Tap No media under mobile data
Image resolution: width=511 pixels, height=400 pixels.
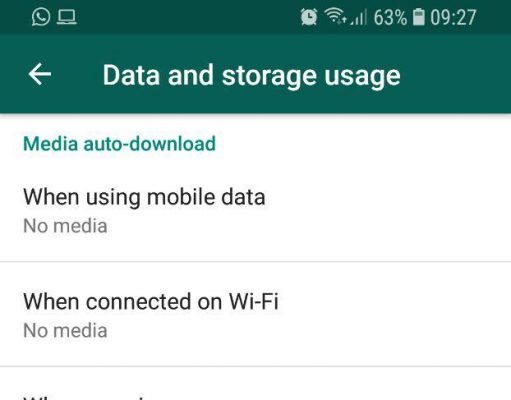pyautogui.click(x=65, y=226)
